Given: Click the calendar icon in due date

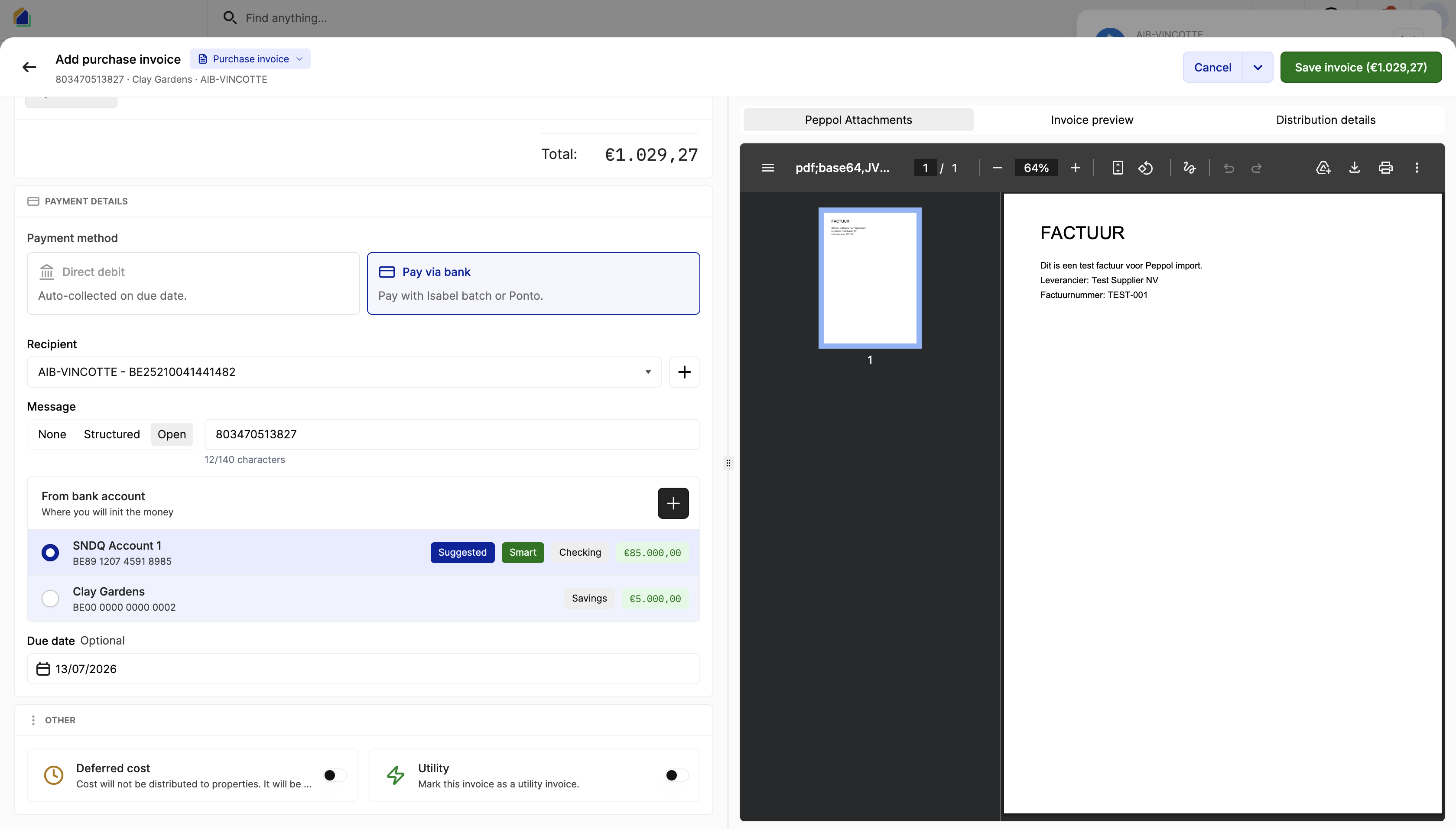Looking at the screenshot, I should point(43,669).
